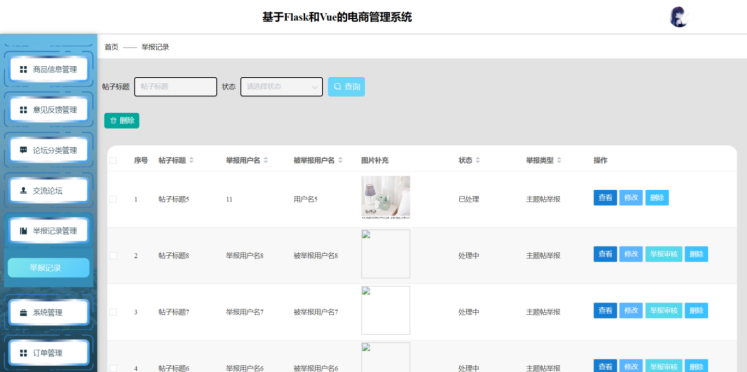Click 修改 for 帖子标题5 row
The width and height of the screenshot is (747, 372).
coord(631,198)
